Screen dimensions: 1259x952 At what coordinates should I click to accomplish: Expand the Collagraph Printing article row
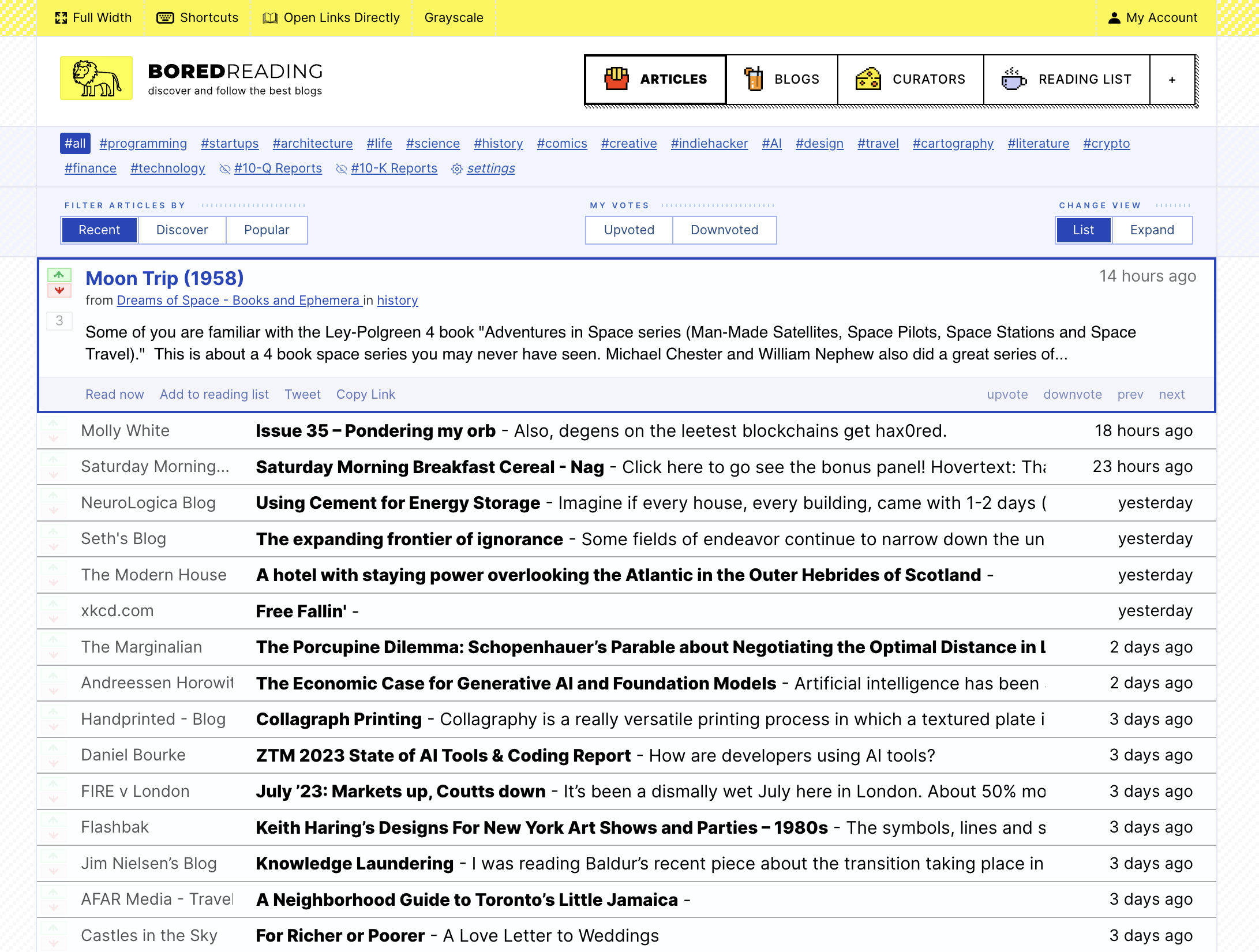(627, 719)
